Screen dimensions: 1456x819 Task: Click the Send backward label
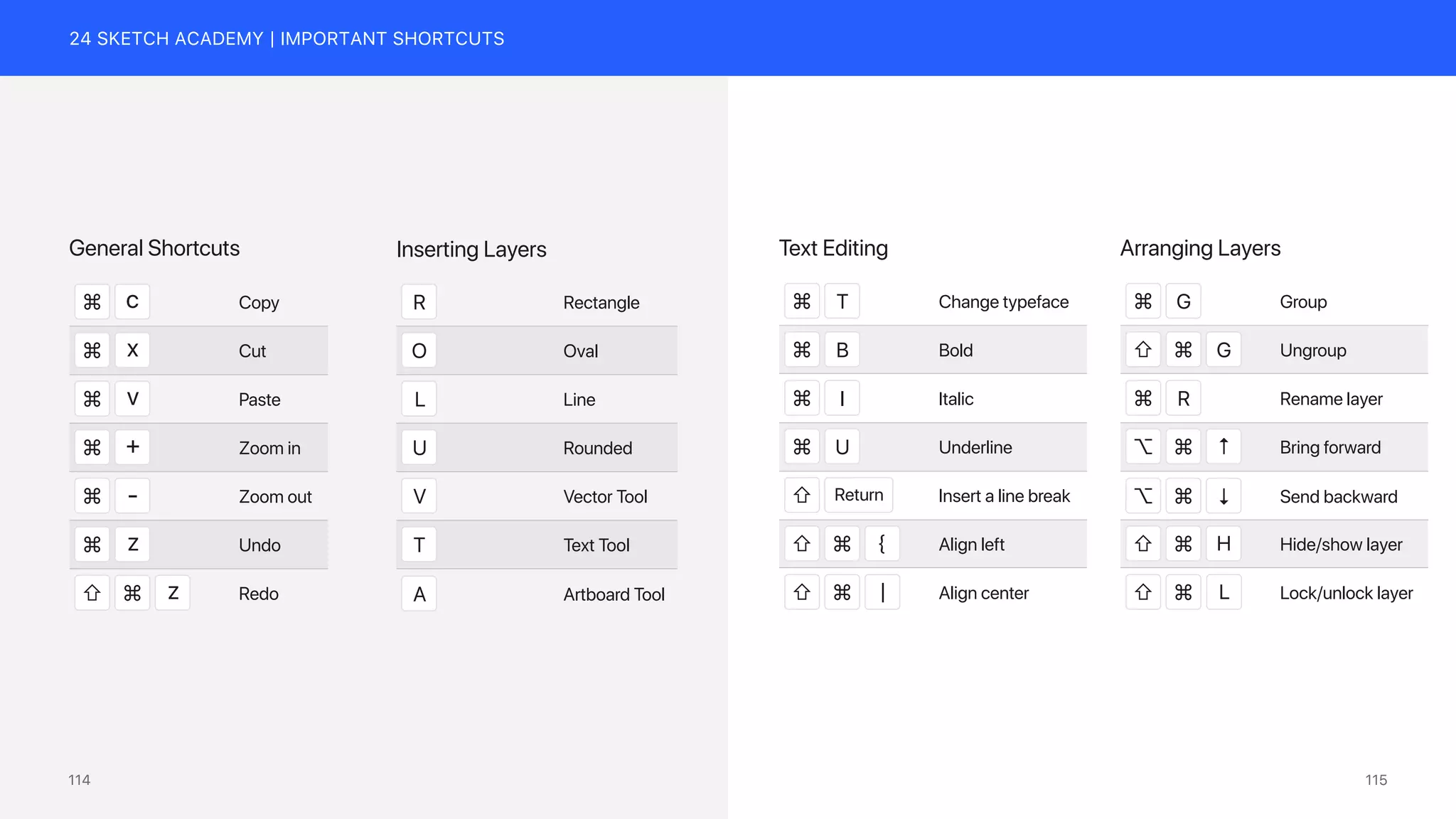(1339, 496)
